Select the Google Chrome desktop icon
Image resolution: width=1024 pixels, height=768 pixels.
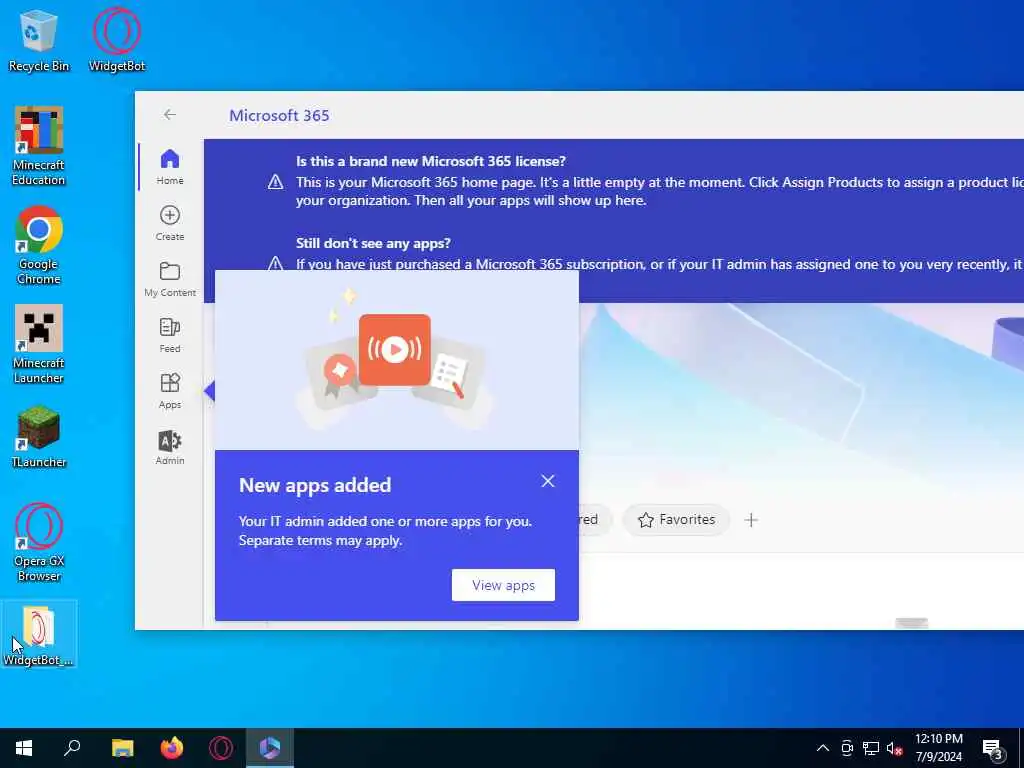coord(39,246)
